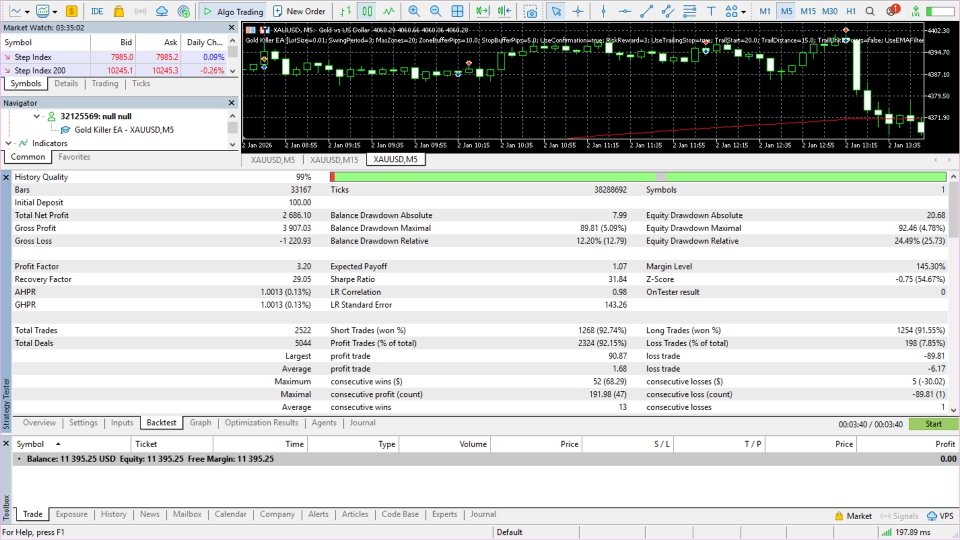Open the IDE MetaEditor button
Screen dimensions: 960x540
tap(97, 11)
